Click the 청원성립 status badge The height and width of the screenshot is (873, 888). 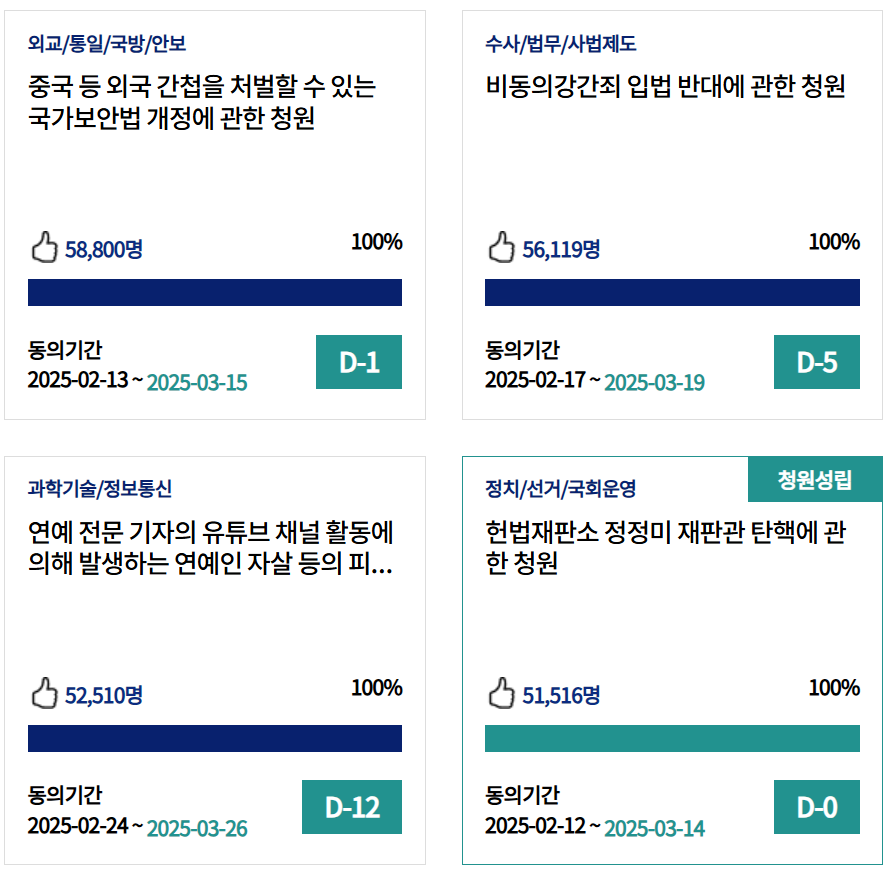815,480
